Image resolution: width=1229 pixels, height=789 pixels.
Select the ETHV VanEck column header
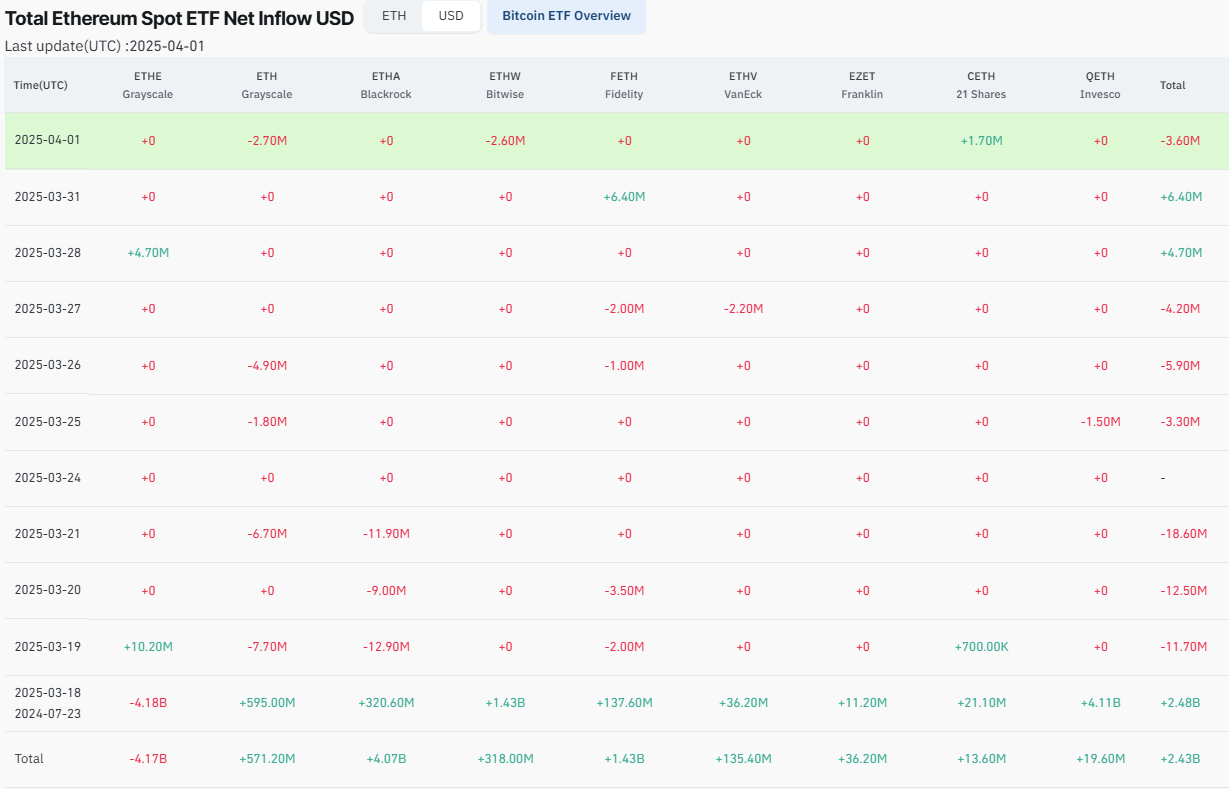743,85
